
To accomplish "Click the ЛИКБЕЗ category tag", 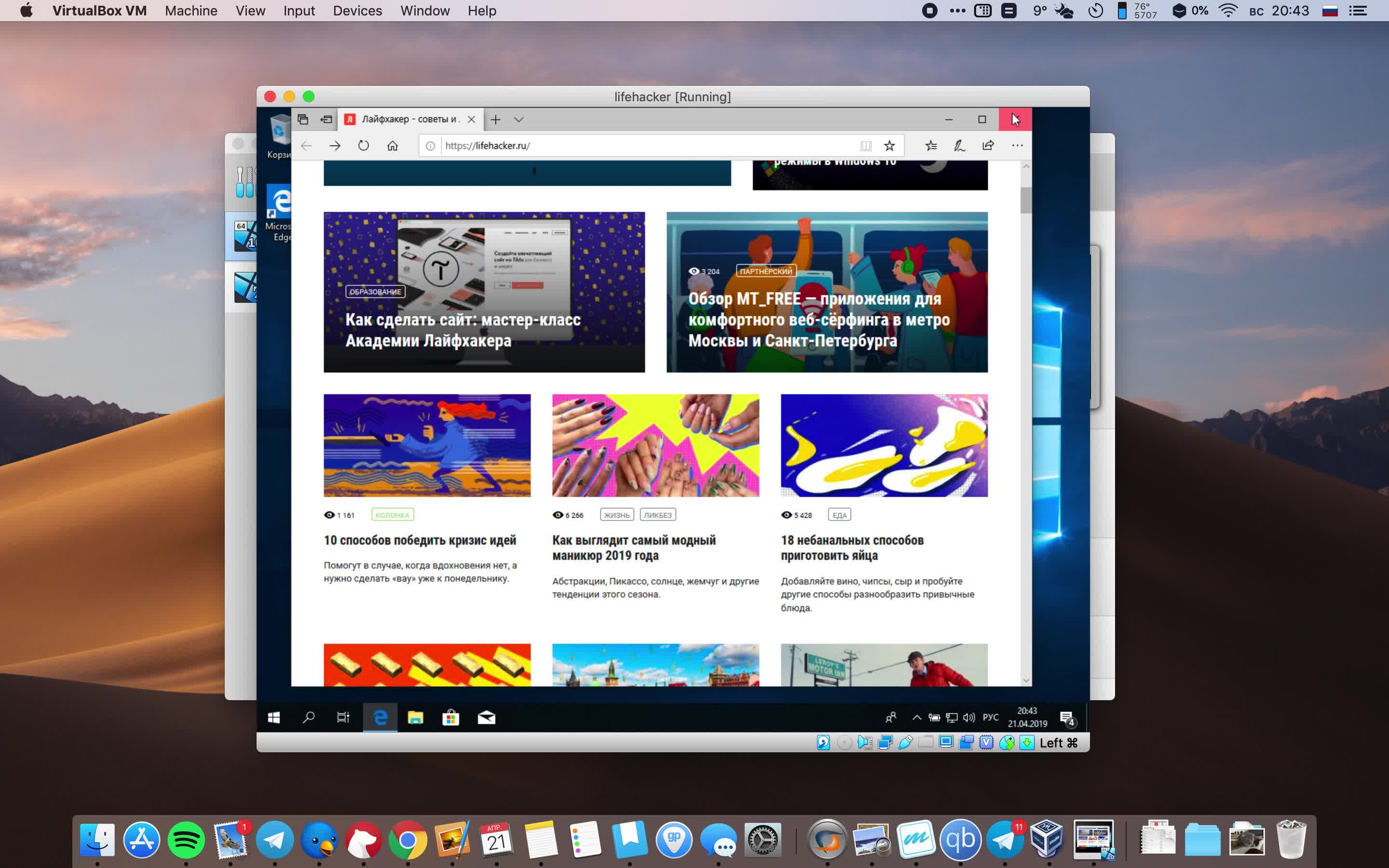I will click(x=658, y=515).
